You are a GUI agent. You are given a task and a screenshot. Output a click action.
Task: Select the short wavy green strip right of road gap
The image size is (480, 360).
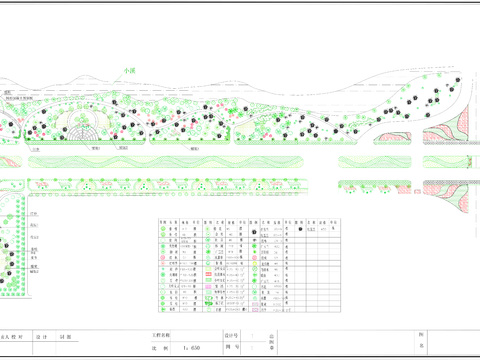tap(375, 162)
